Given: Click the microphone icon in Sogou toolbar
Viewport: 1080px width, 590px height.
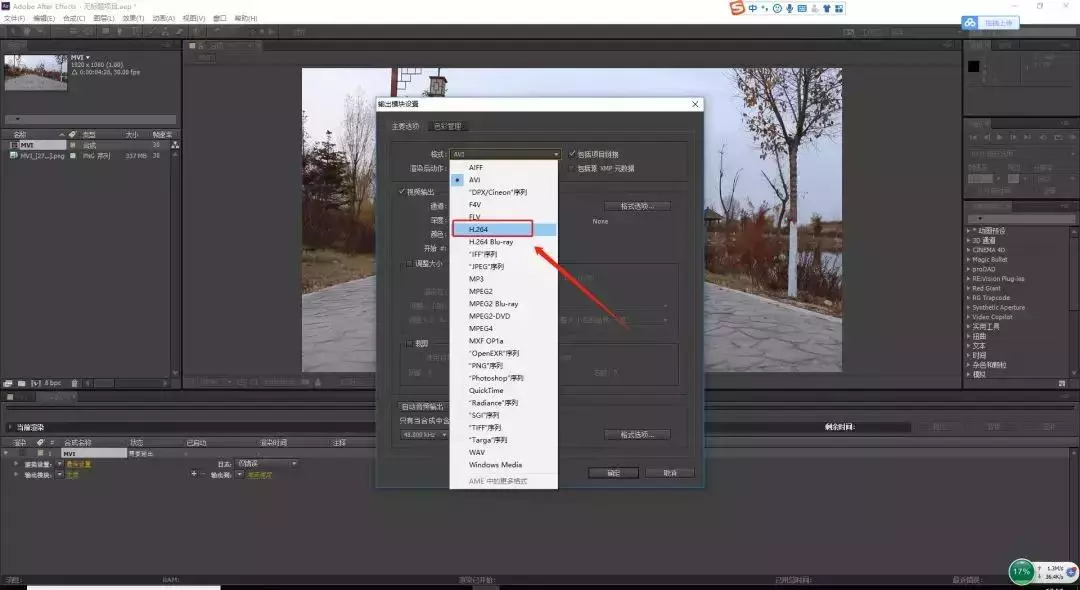Looking at the screenshot, I should (x=789, y=8).
